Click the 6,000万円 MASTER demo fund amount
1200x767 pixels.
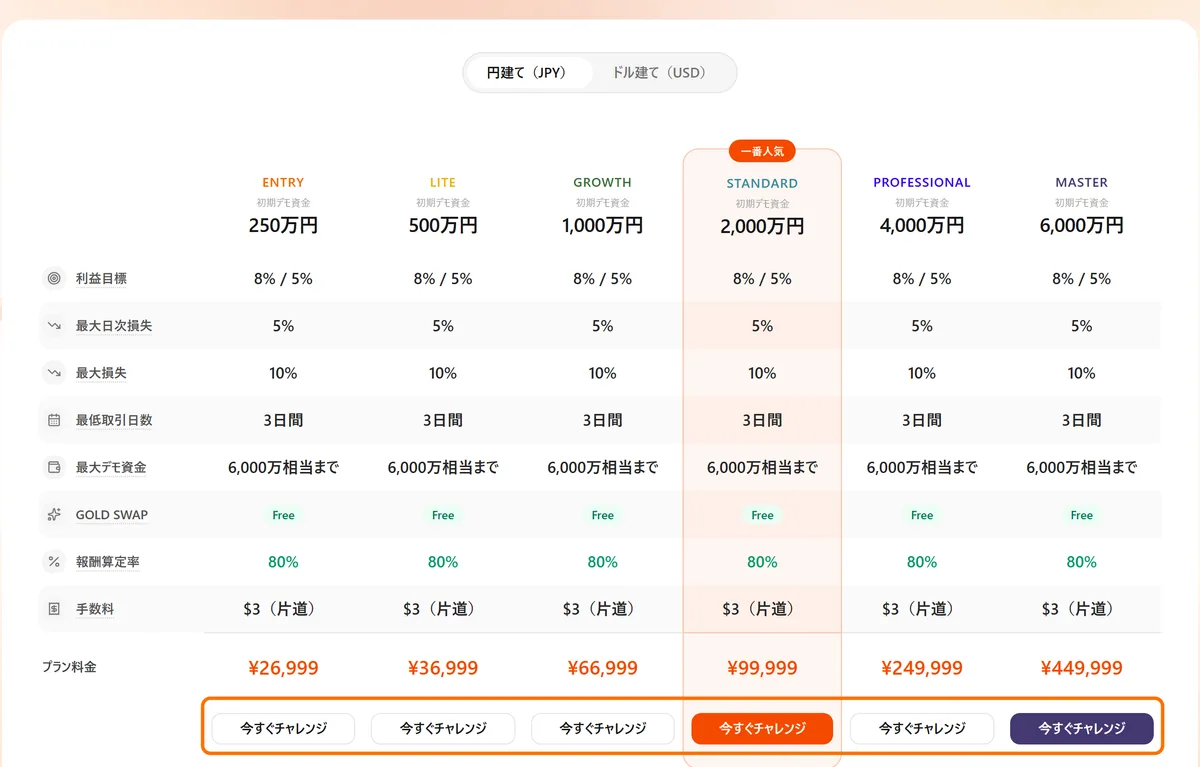[1082, 225]
